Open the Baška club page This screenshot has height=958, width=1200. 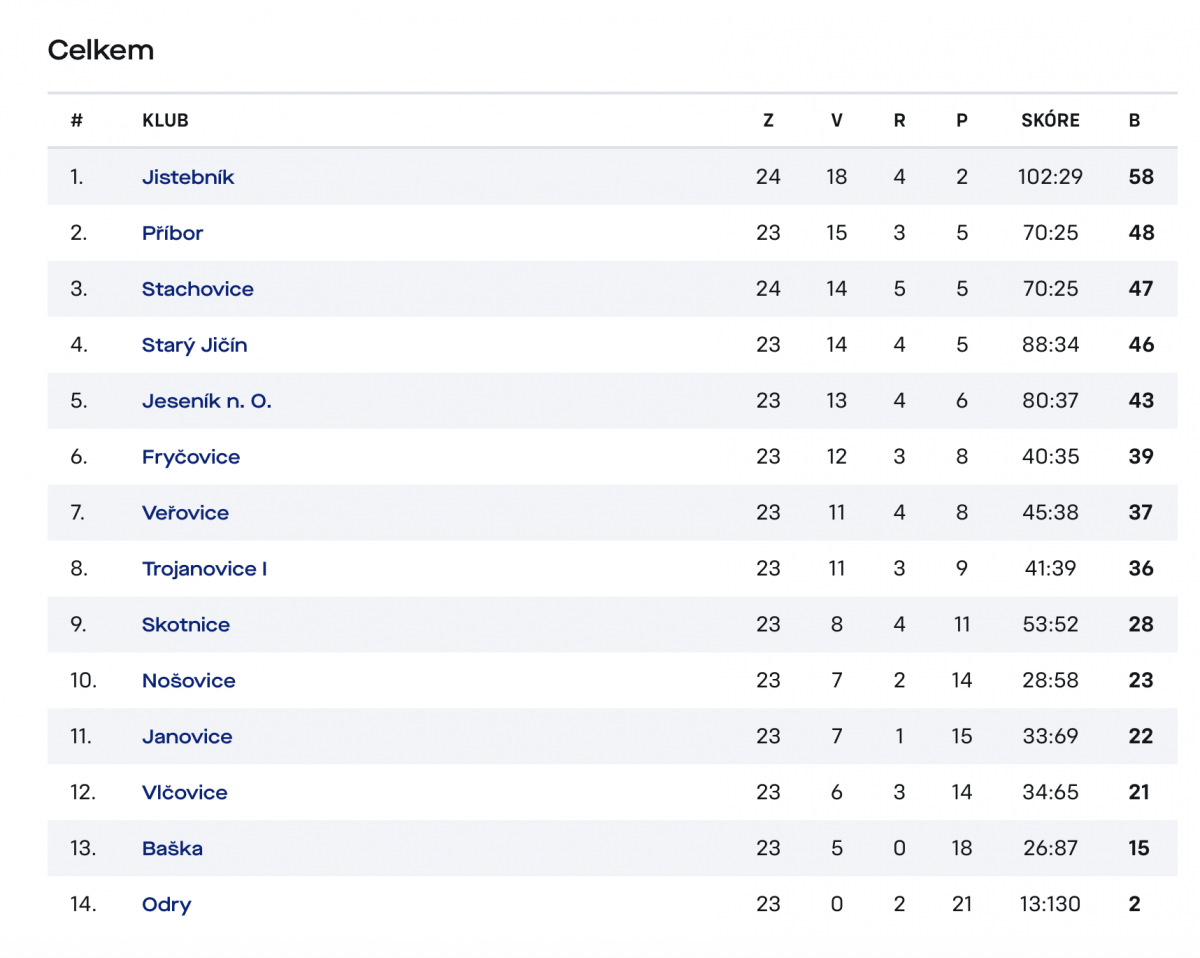172,849
